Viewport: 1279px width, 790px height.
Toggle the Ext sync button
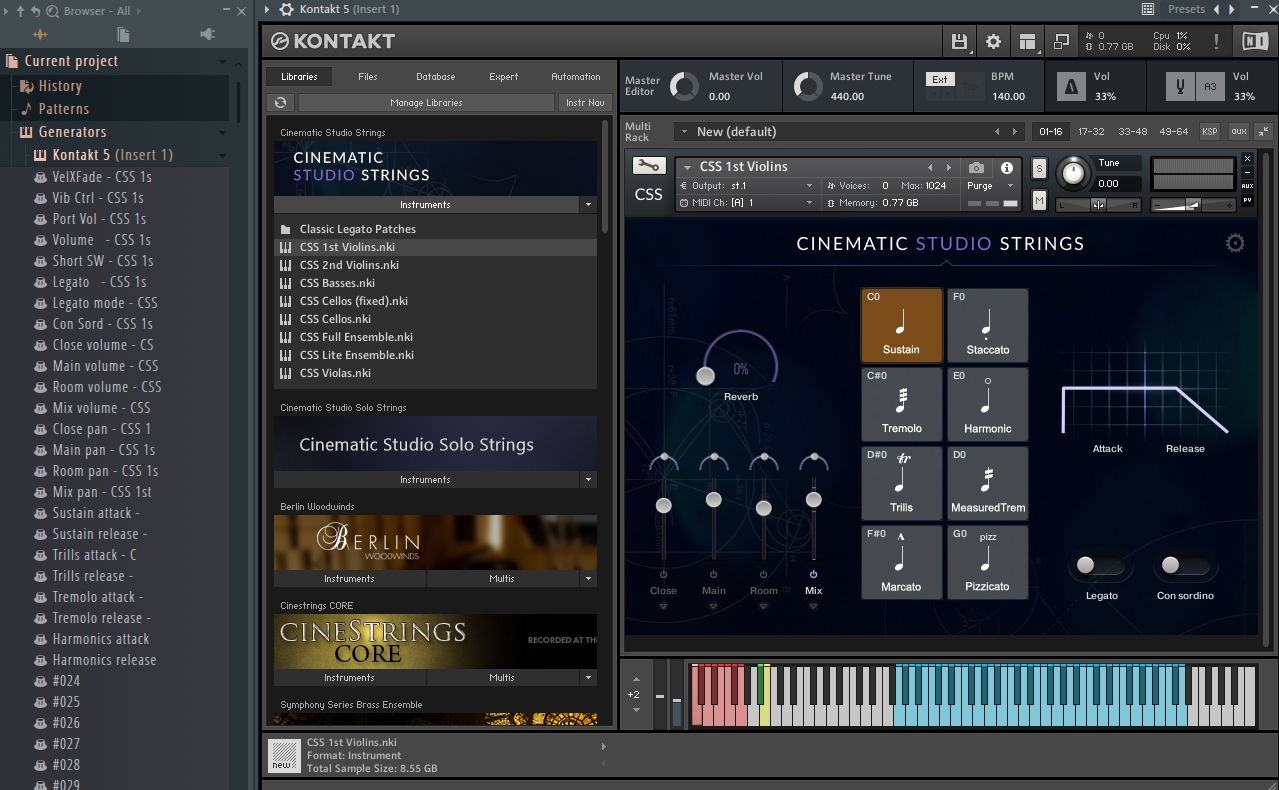click(940, 79)
